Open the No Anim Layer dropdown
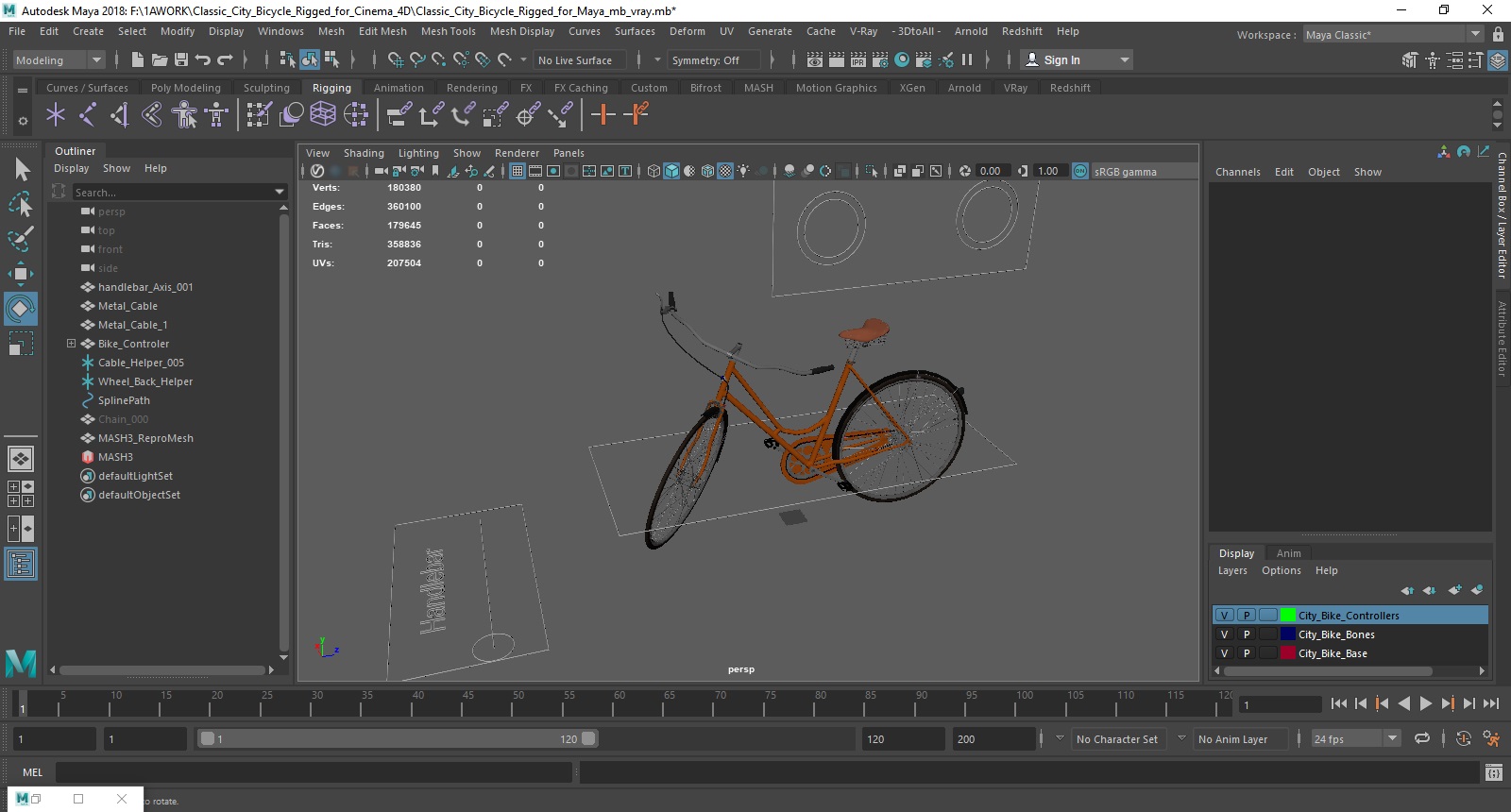The image size is (1511, 812). click(1181, 738)
